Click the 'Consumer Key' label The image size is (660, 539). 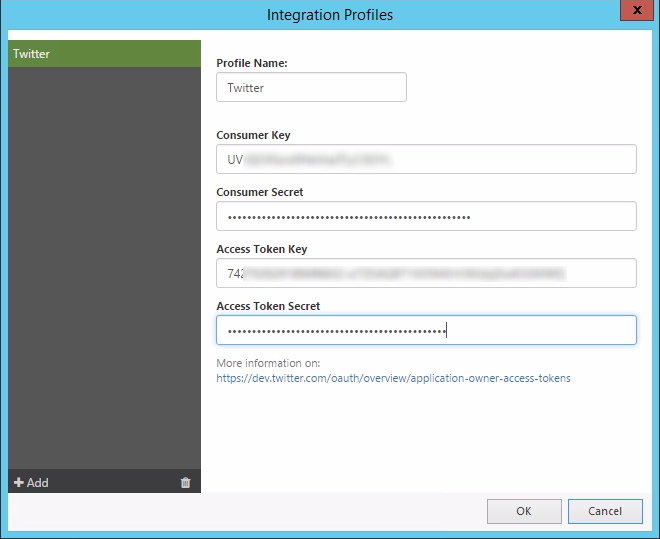tap(253, 135)
